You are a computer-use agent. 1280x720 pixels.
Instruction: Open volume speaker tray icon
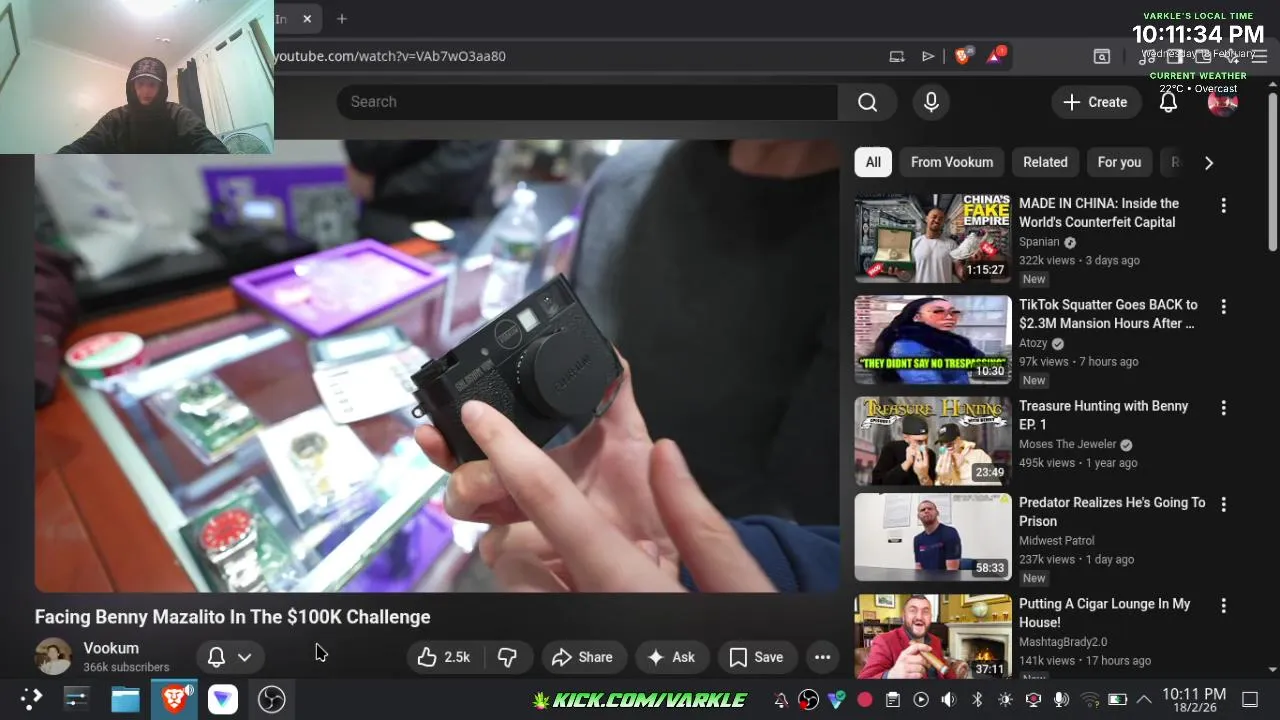(x=949, y=699)
